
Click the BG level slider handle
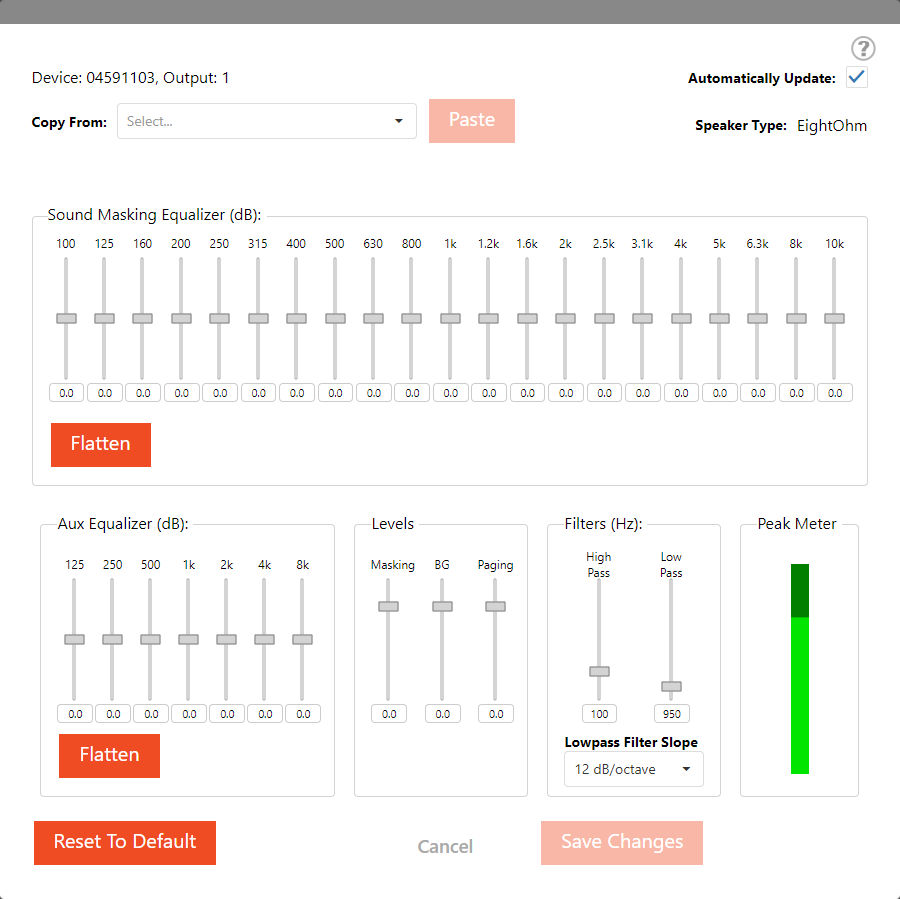pyautogui.click(x=443, y=607)
